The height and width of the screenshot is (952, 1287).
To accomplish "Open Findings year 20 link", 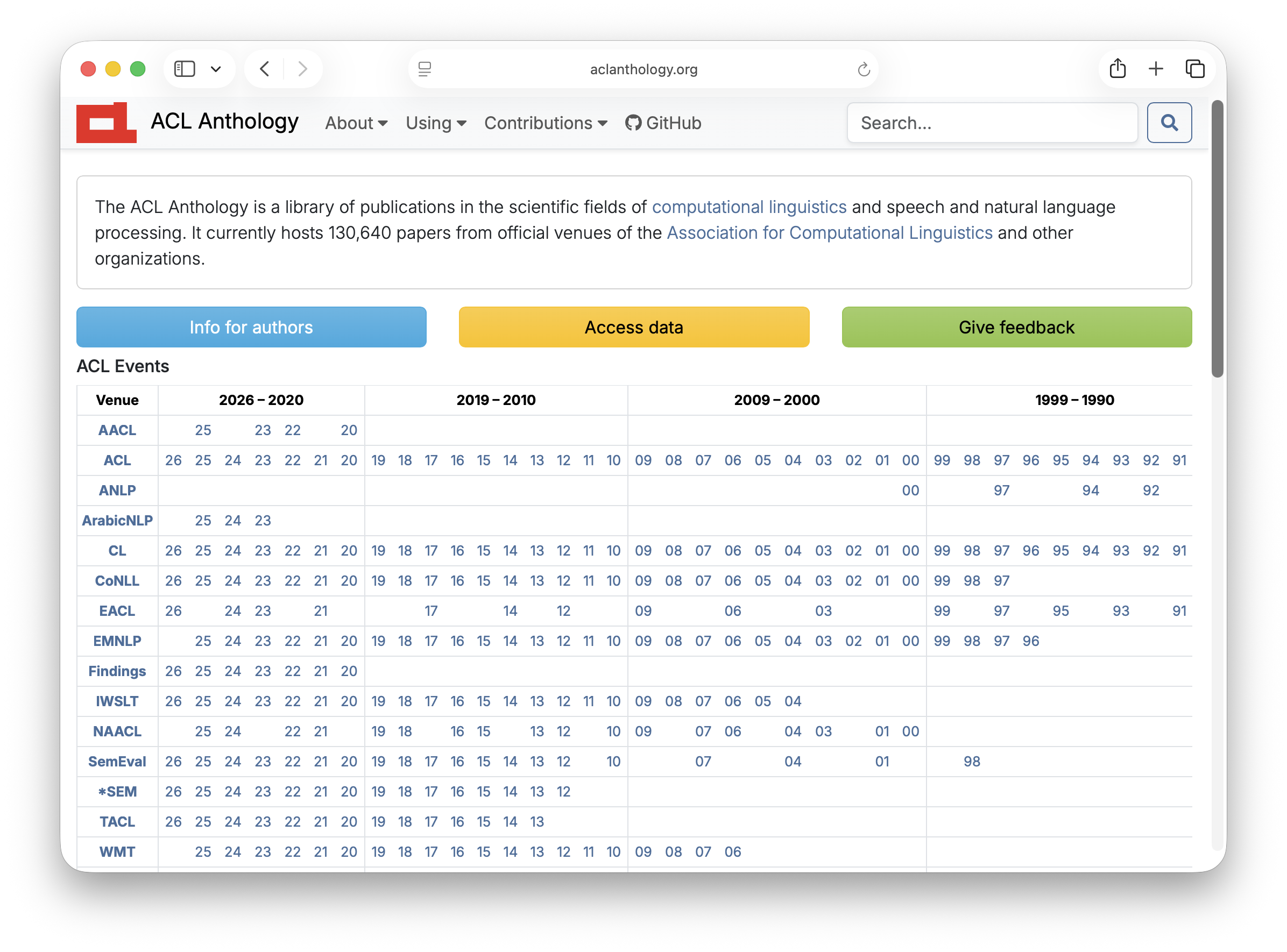I will coord(349,671).
